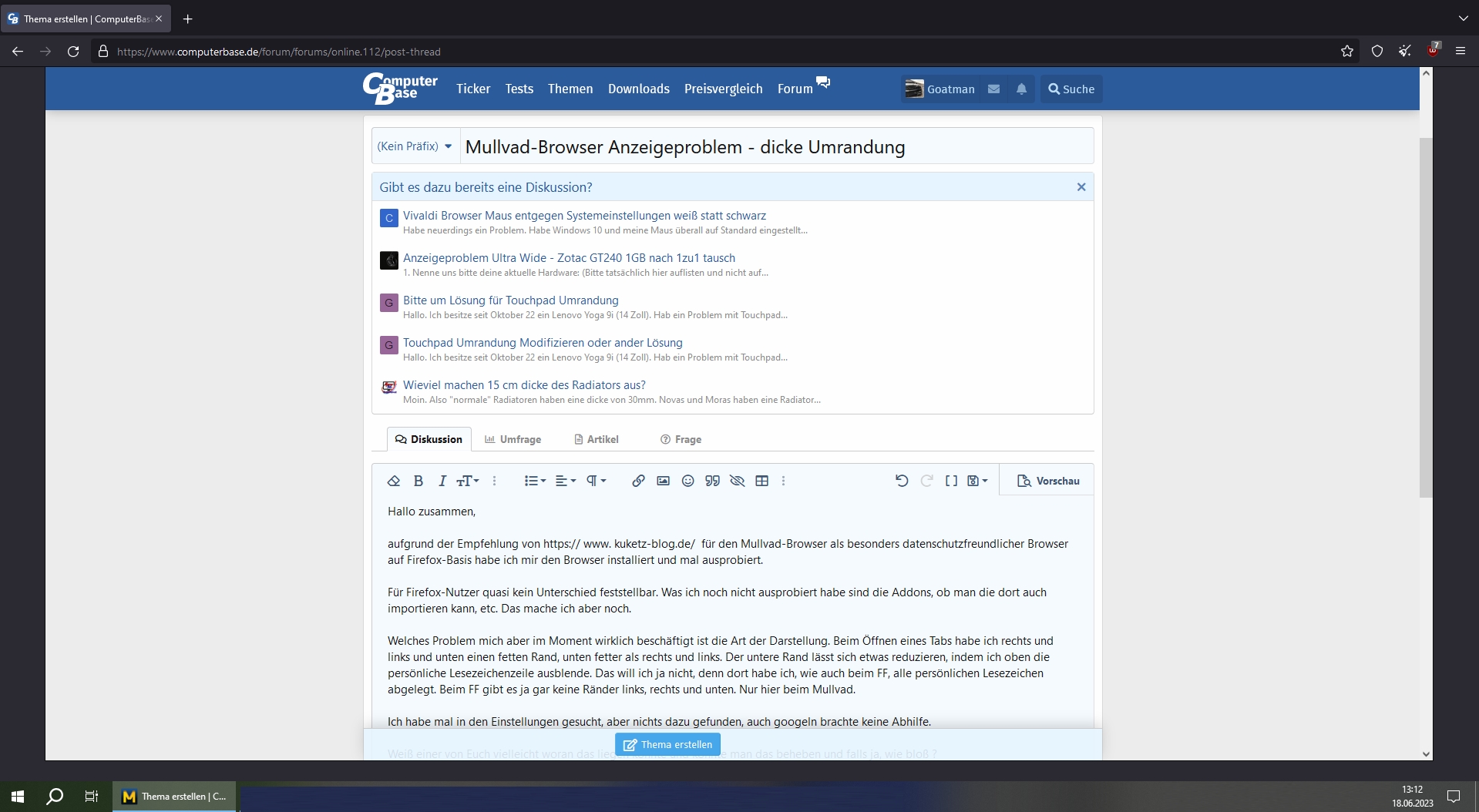Open Windows Start menu

[x=18, y=797]
